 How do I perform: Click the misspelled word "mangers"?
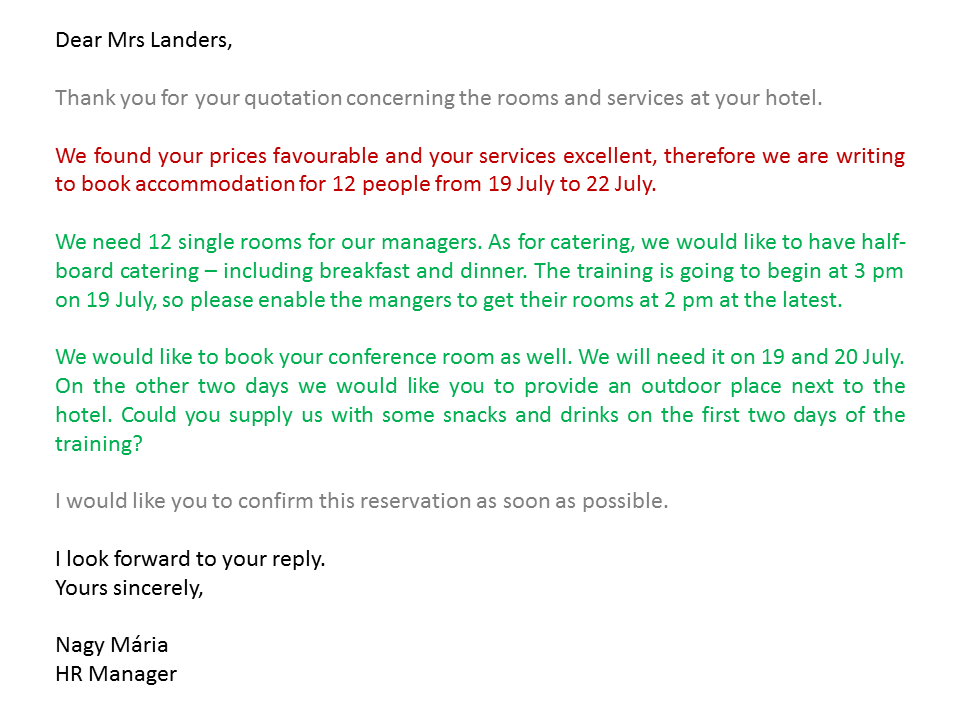point(400,300)
